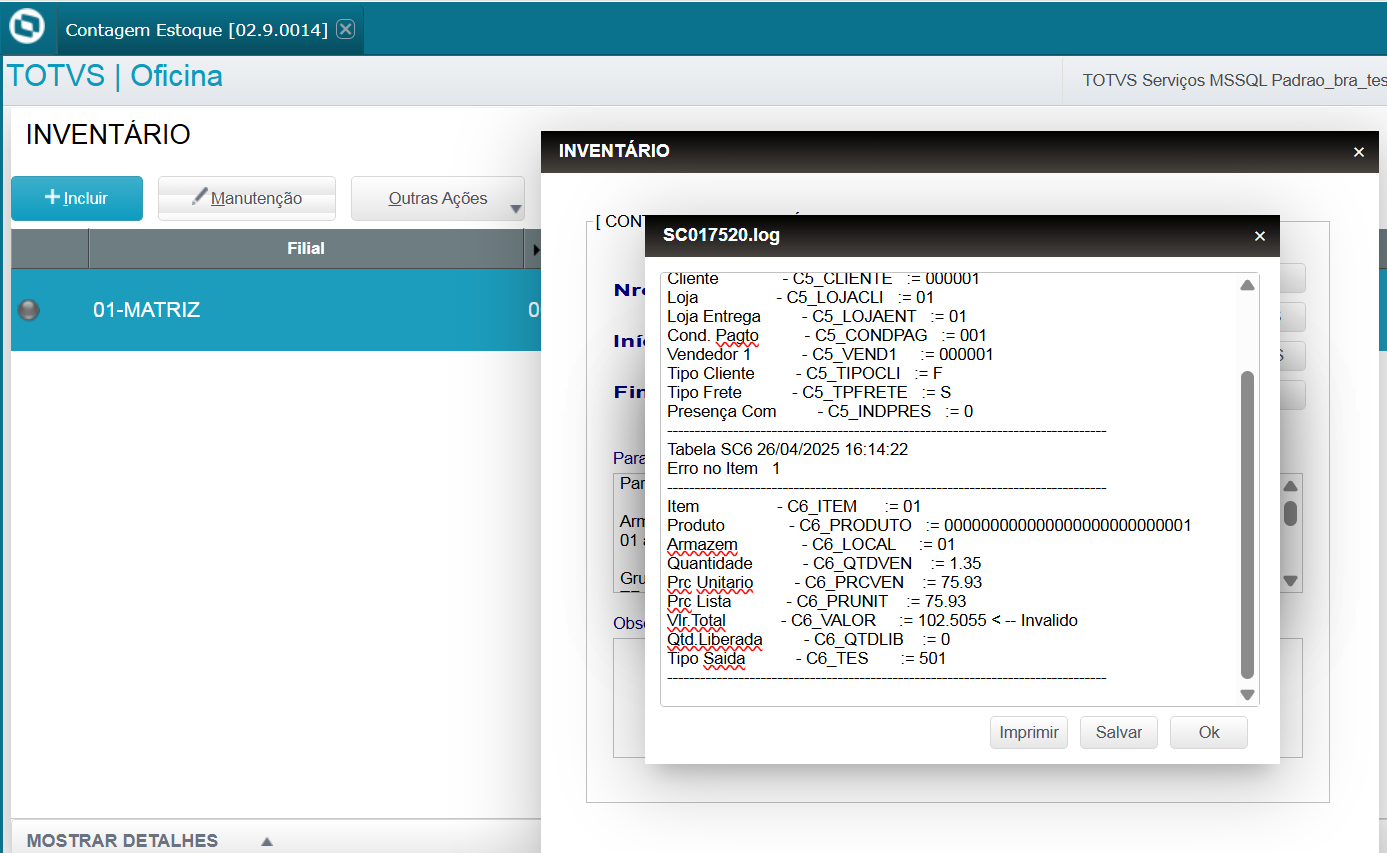Viewport: 1387px width, 853px height.
Task: Click the Vendedor 1 C5_VEND1 line
Action: click(x=830, y=354)
